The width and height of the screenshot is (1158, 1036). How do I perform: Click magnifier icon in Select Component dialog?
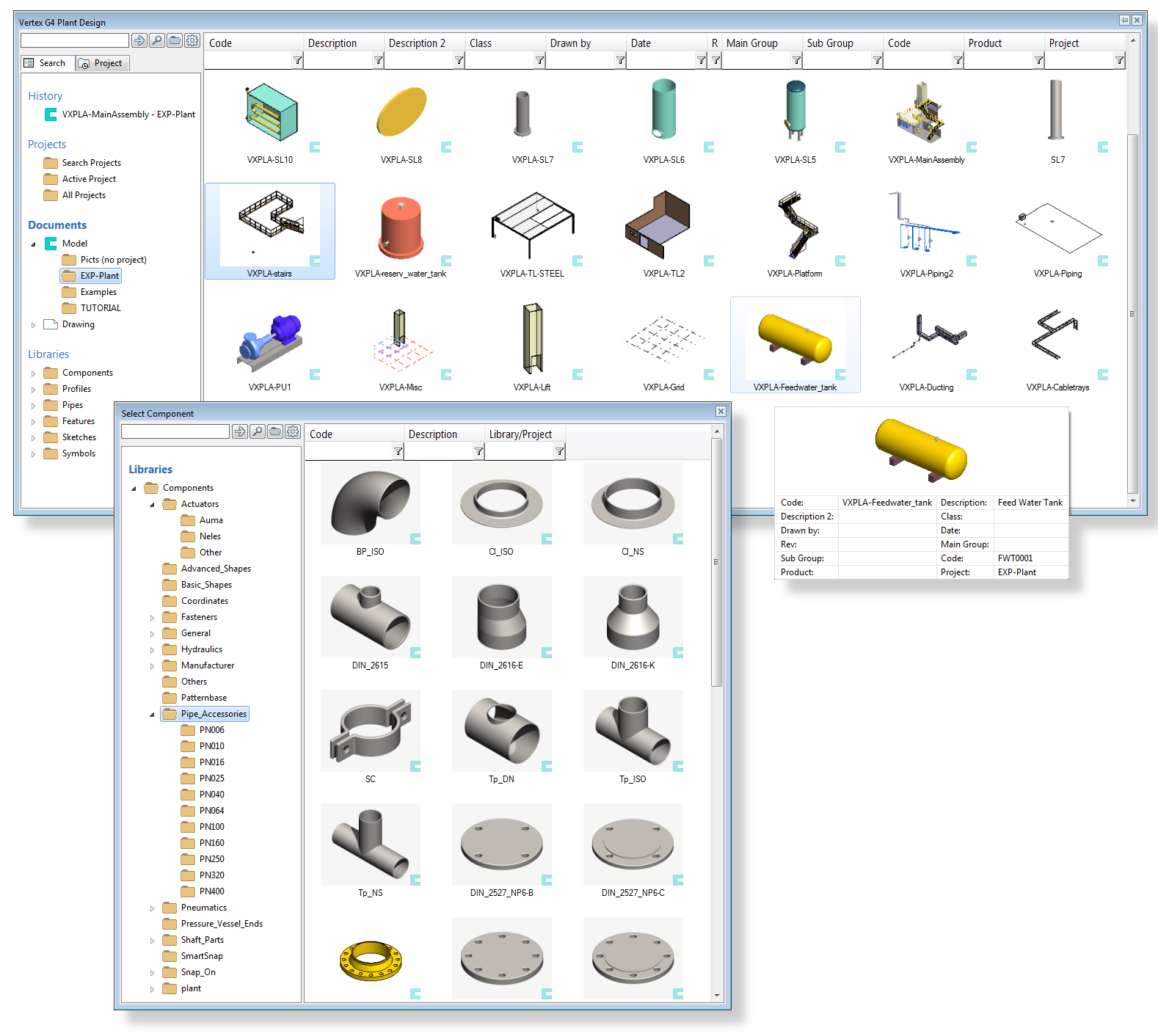tap(258, 431)
